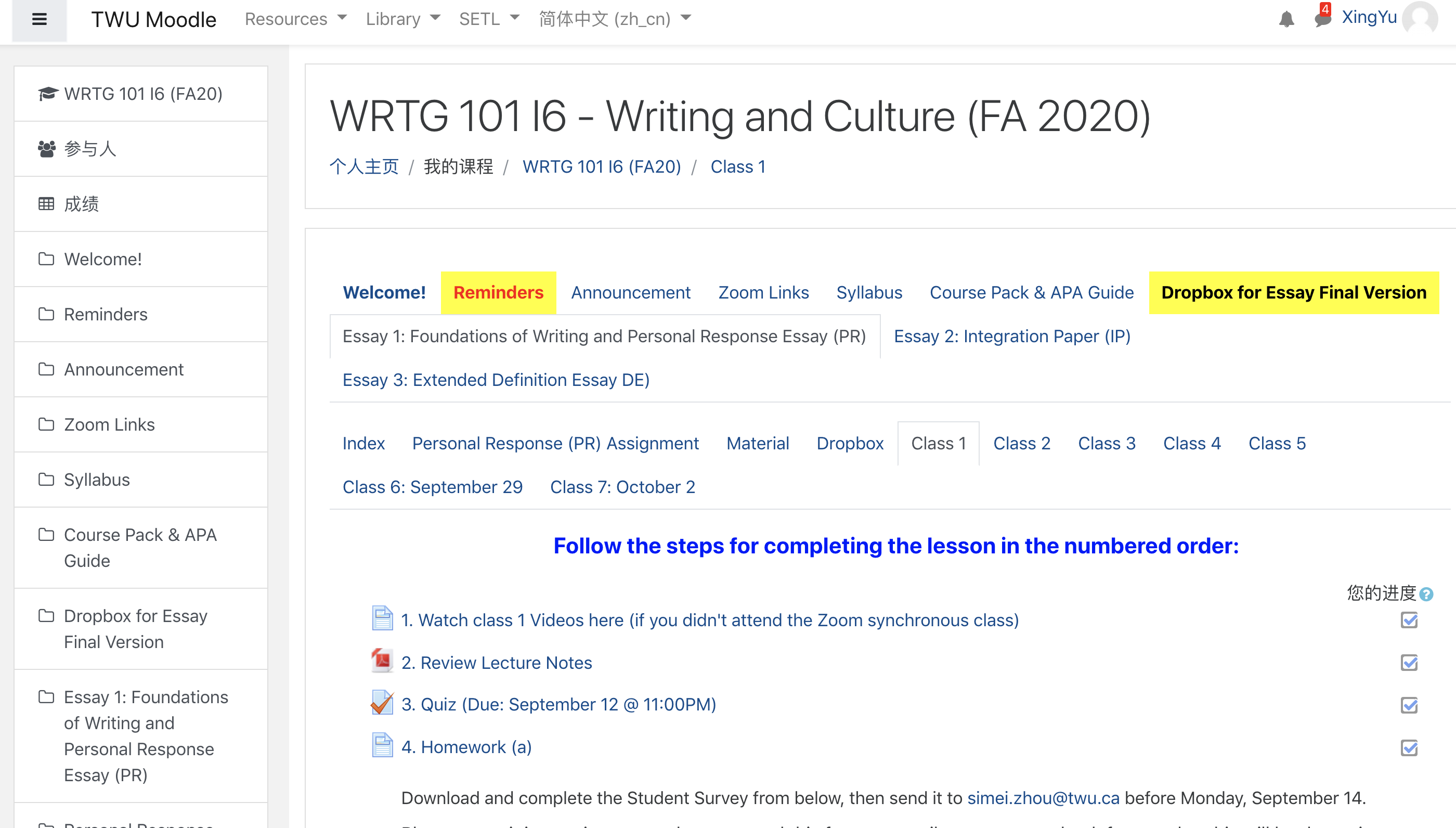Toggle completion checkbox for Review Lecture Notes
The height and width of the screenshot is (828, 1456).
click(x=1409, y=663)
